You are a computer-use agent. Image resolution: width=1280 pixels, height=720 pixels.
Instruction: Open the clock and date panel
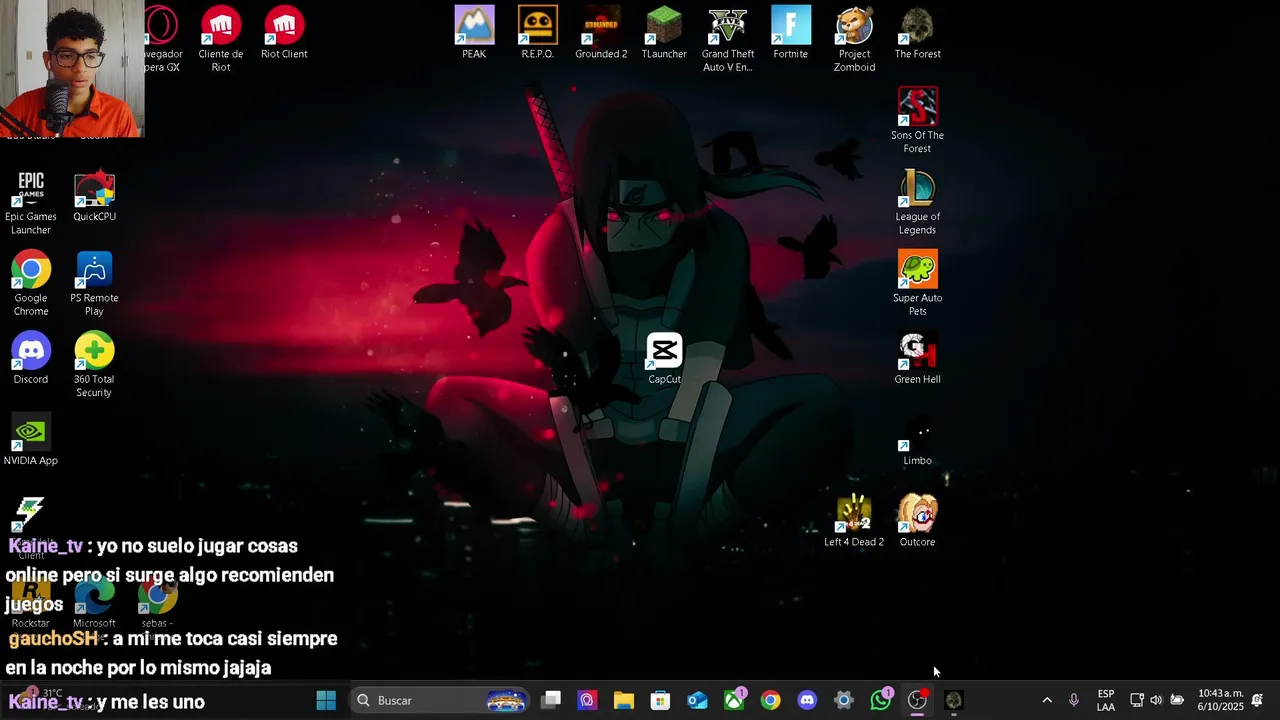1220,700
